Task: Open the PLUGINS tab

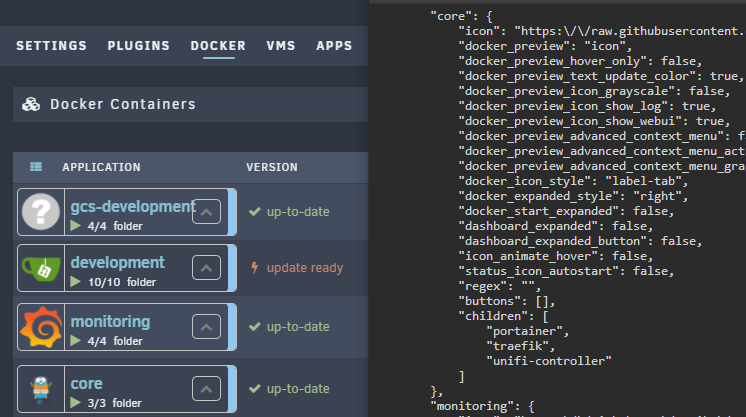Action: coord(138,46)
